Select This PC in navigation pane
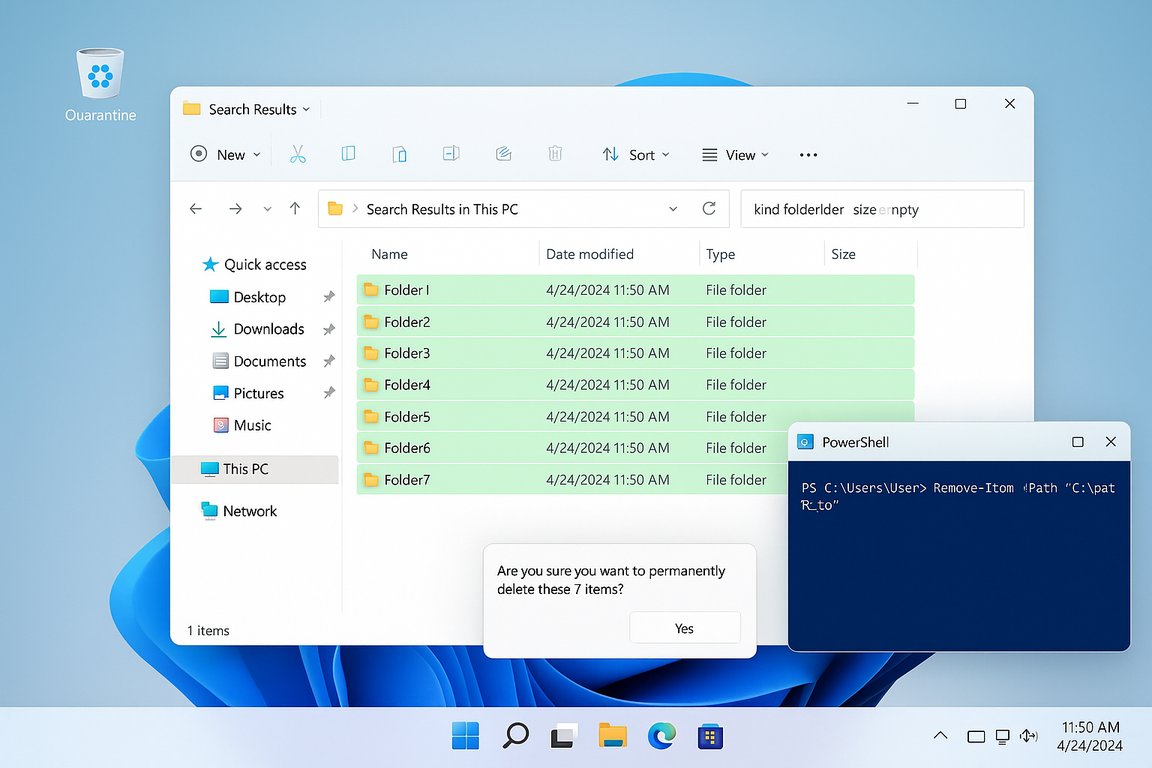The image size is (1152, 768). pyautogui.click(x=245, y=469)
